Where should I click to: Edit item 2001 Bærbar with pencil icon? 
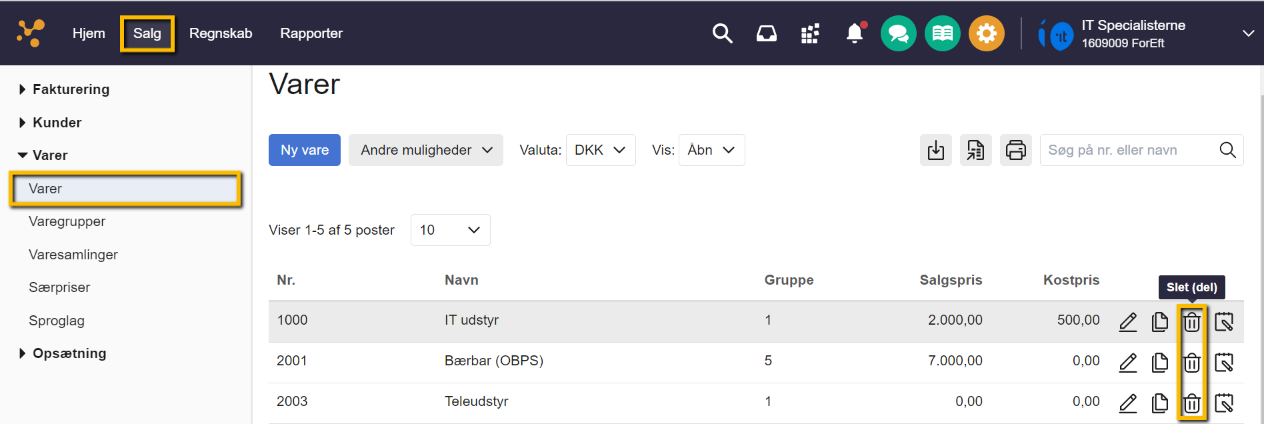click(x=1128, y=362)
